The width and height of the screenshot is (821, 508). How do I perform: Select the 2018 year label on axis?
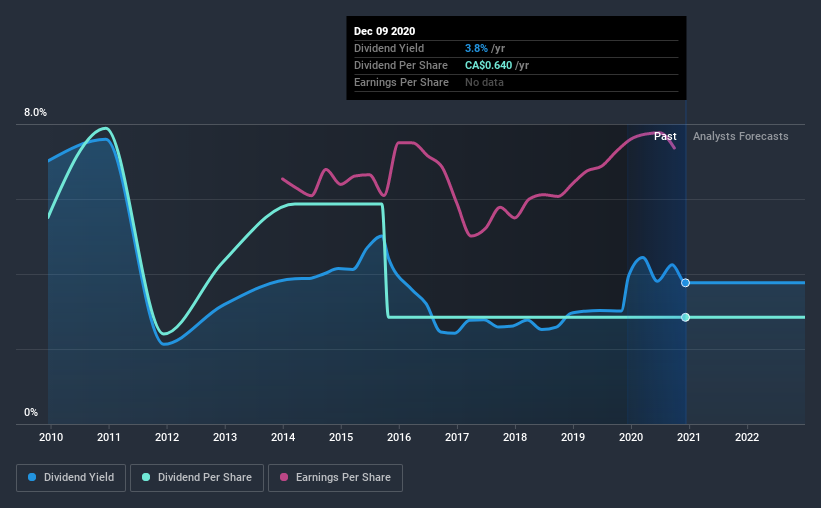[x=515, y=437]
